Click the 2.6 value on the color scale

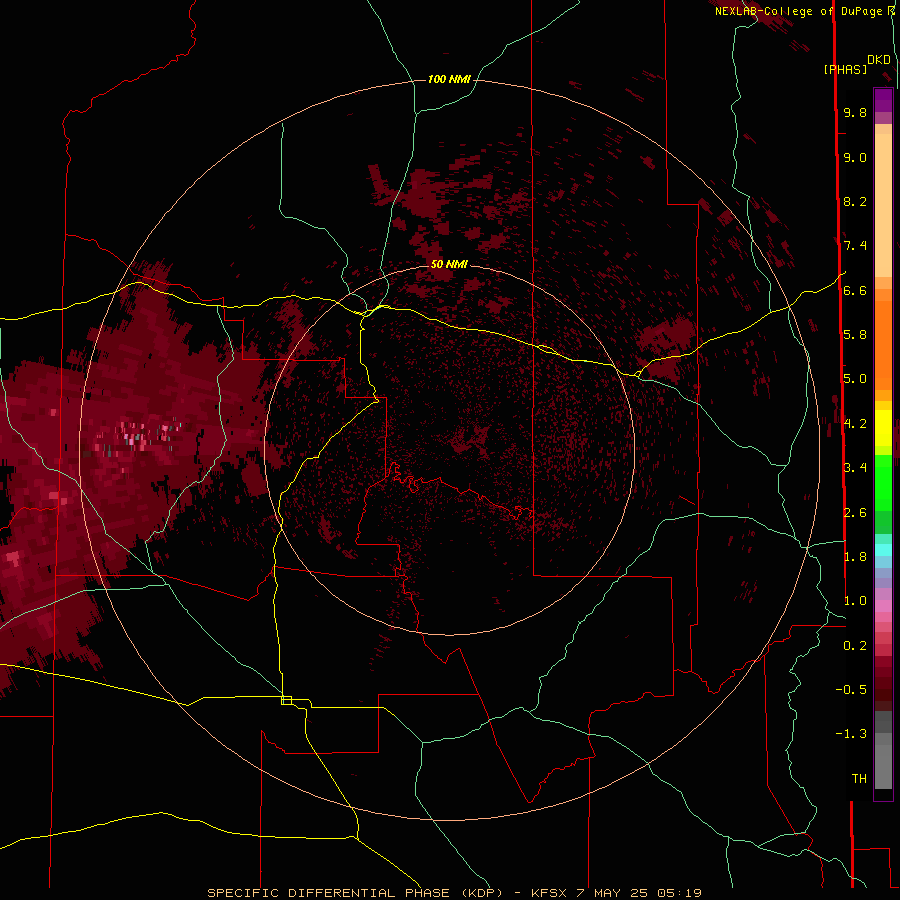coord(855,512)
